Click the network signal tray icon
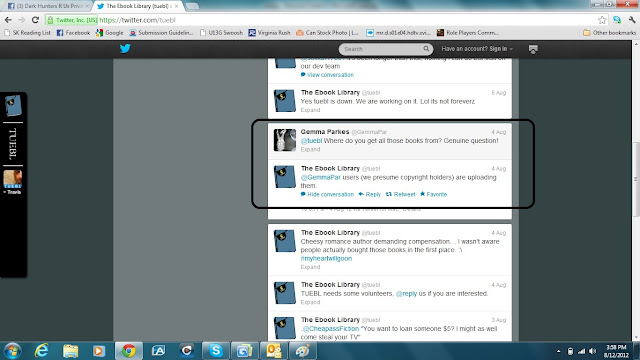The height and width of the screenshot is (360, 640). [x=582, y=351]
